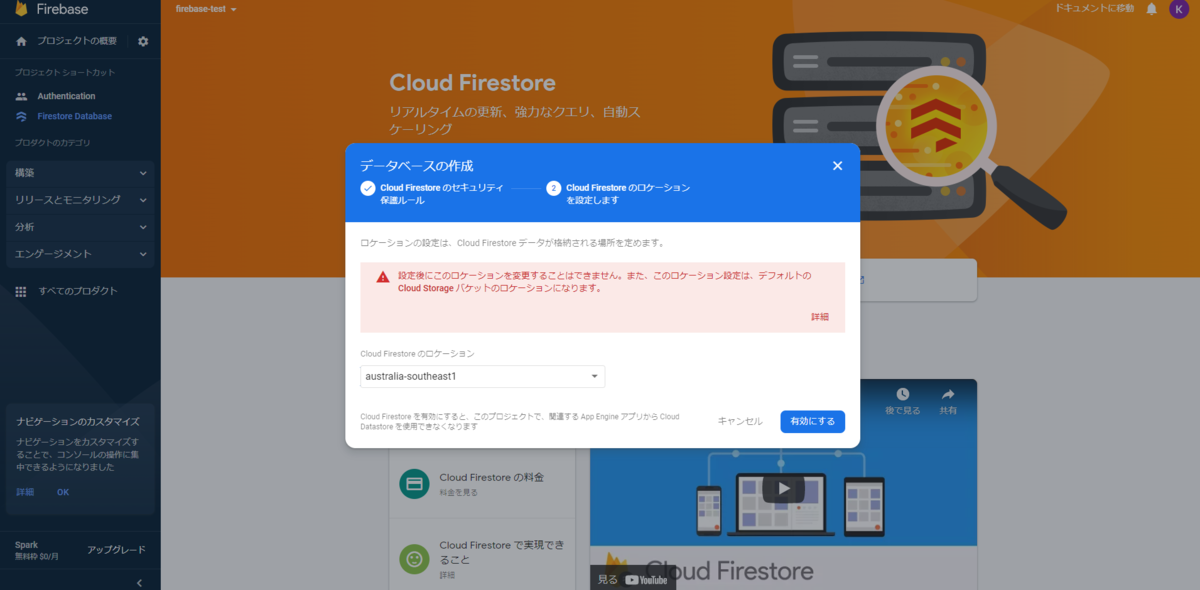1200x590 pixels.
Task: Click the アップグレード button
Action: [x=116, y=550]
